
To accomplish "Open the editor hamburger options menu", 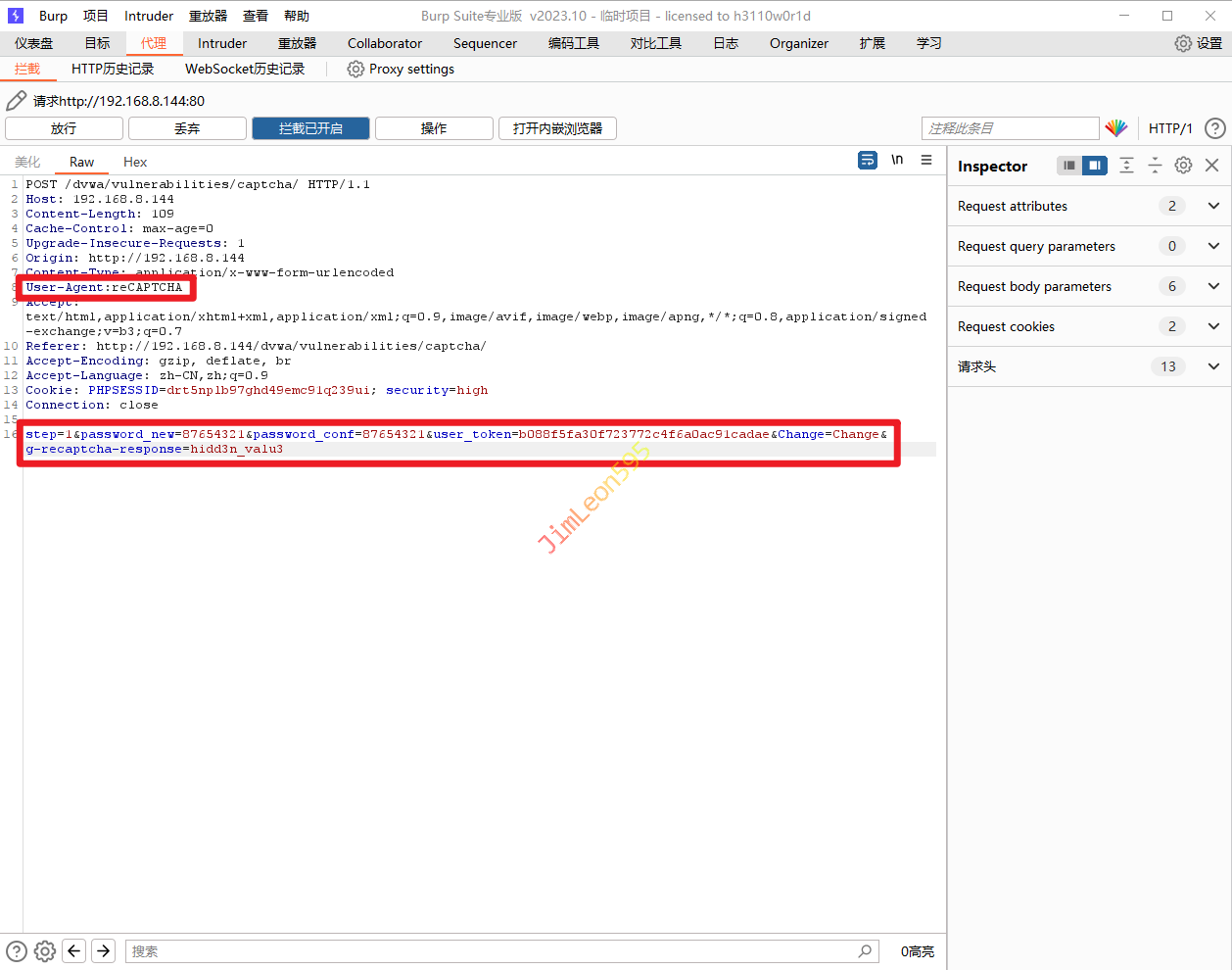I will [x=926, y=161].
